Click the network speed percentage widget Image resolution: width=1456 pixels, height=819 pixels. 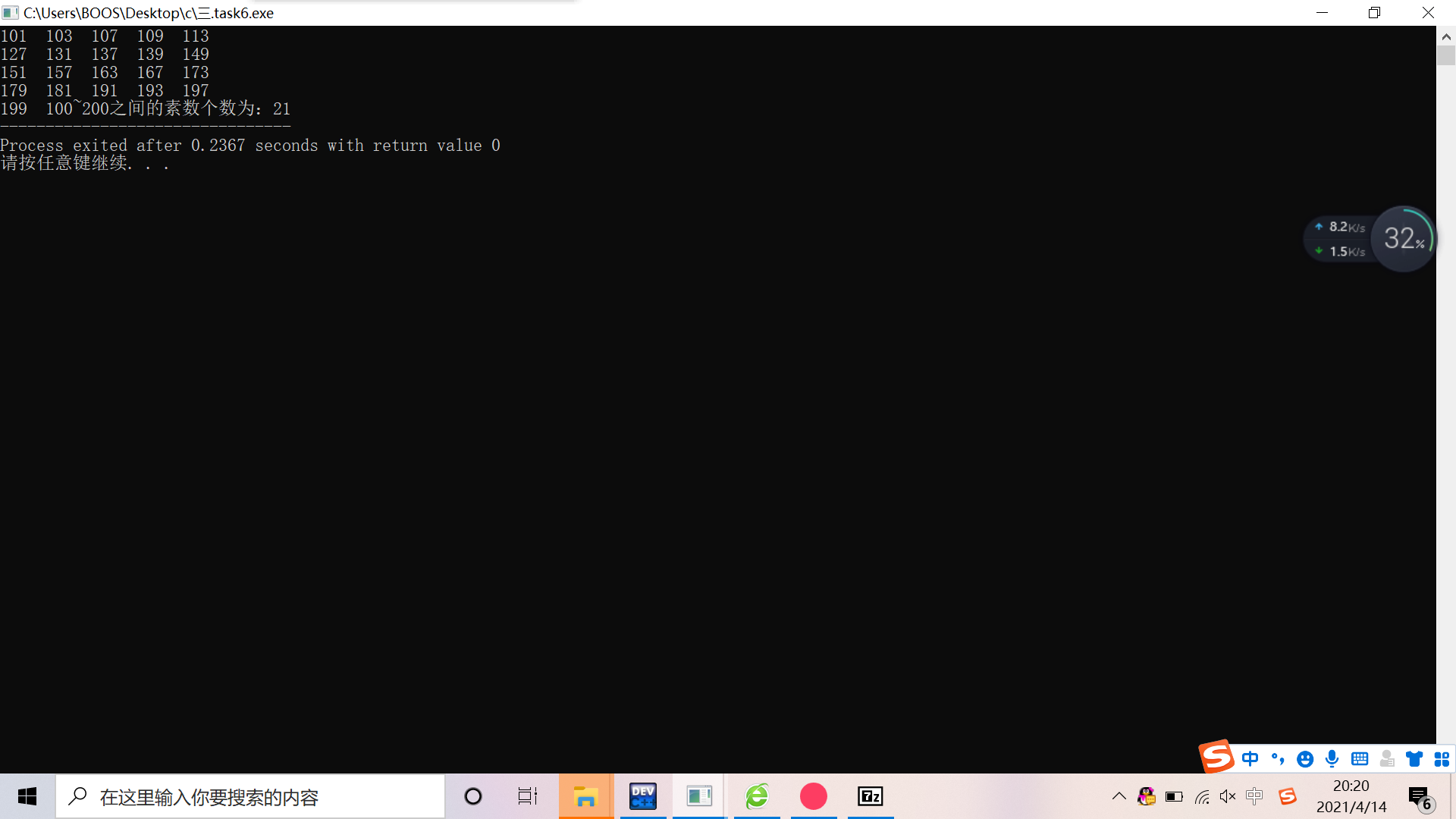click(1404, 239)
